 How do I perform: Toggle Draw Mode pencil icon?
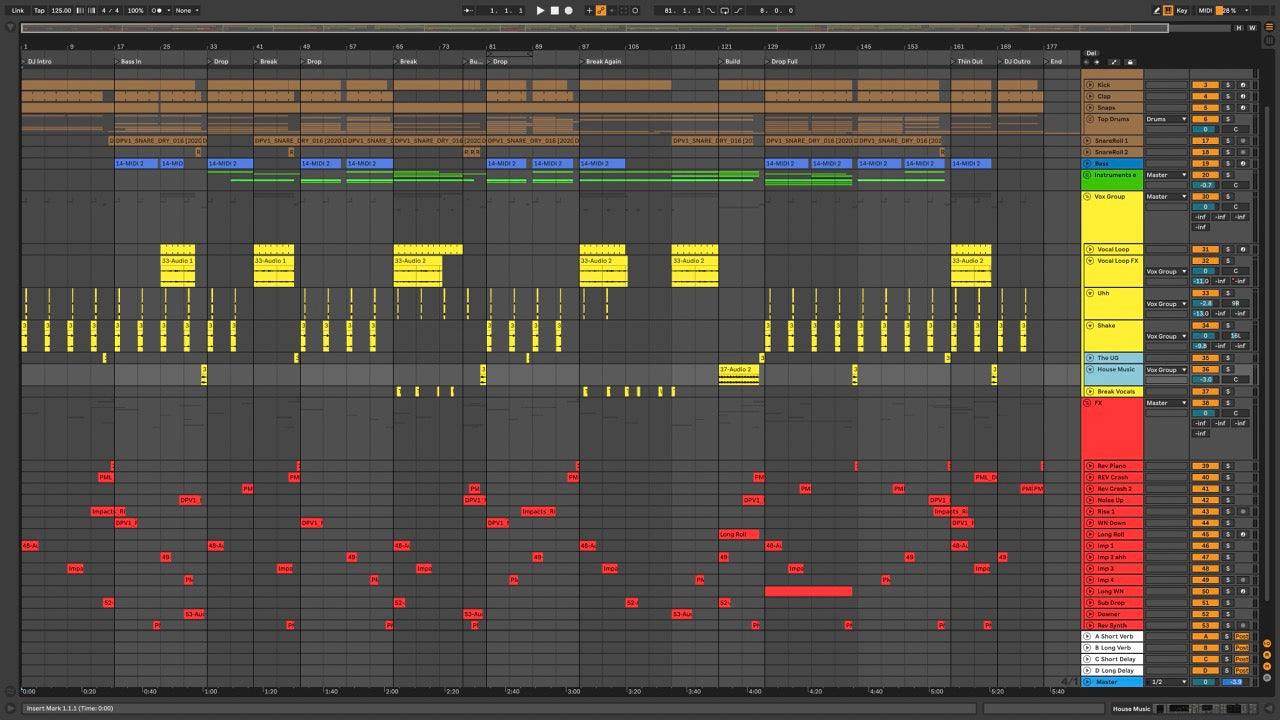(1157, 10)
